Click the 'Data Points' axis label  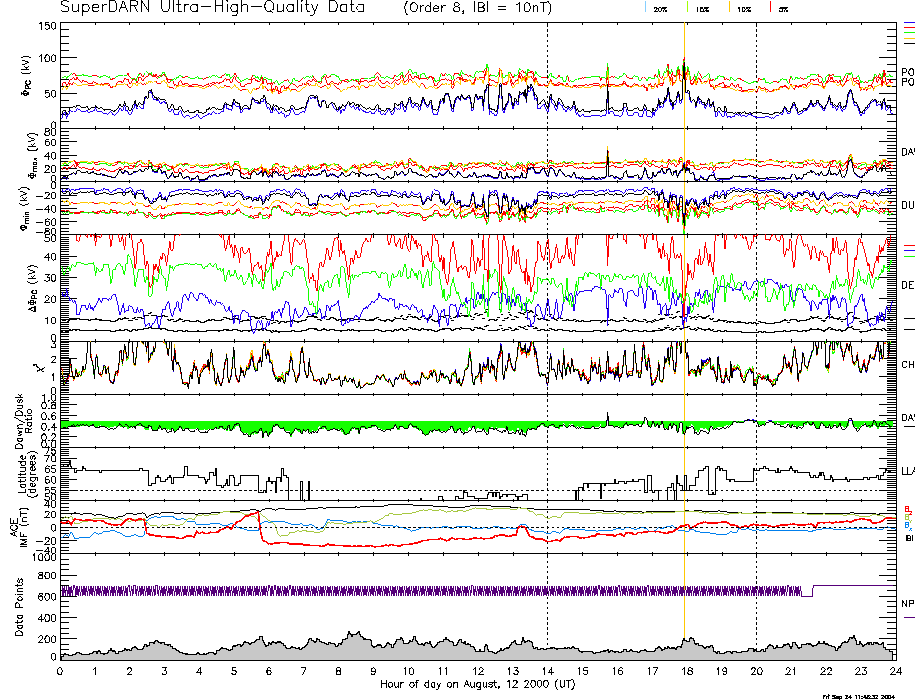click(x=19, y=607)
